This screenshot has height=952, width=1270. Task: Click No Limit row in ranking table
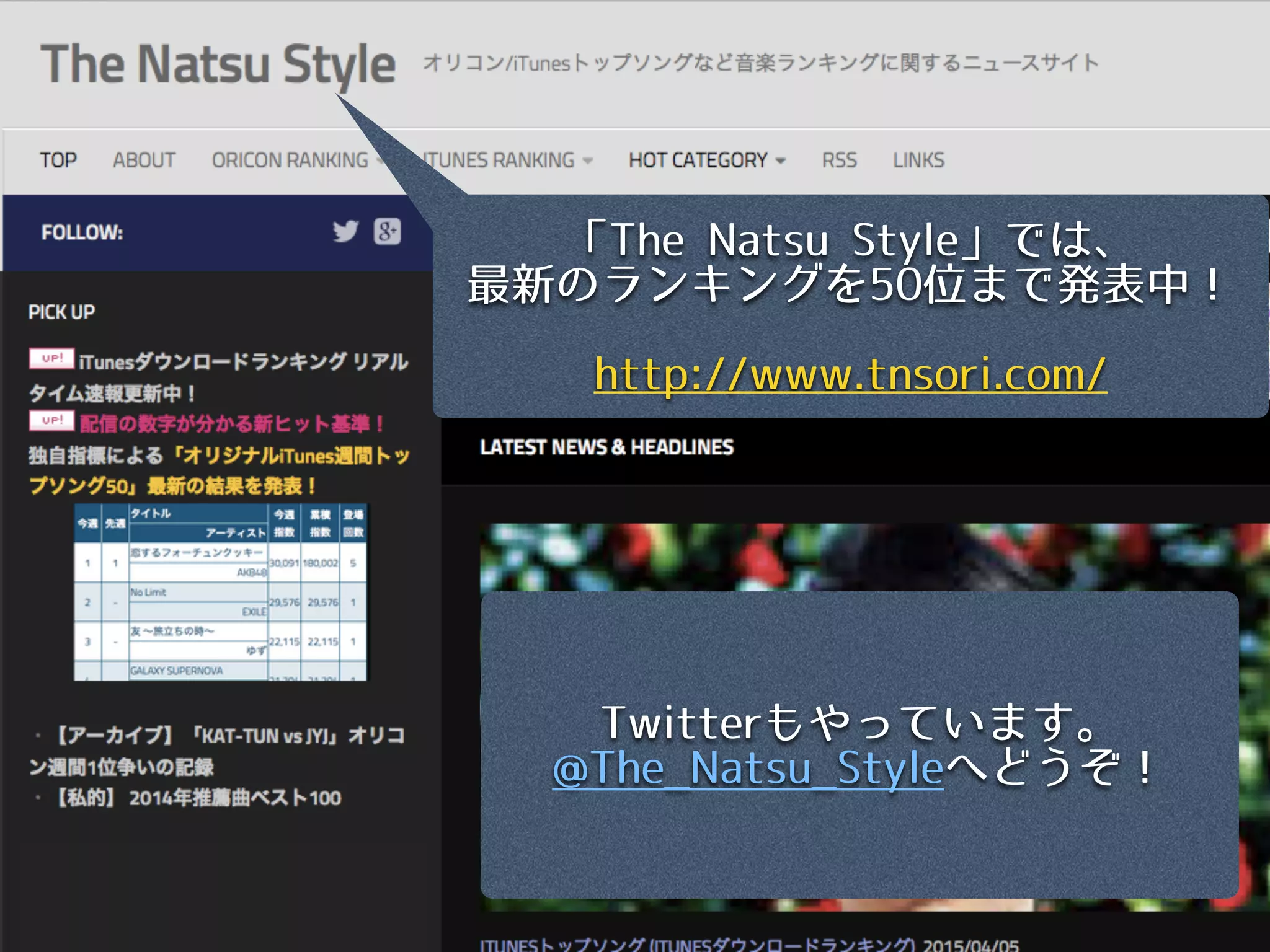[220, 602]
